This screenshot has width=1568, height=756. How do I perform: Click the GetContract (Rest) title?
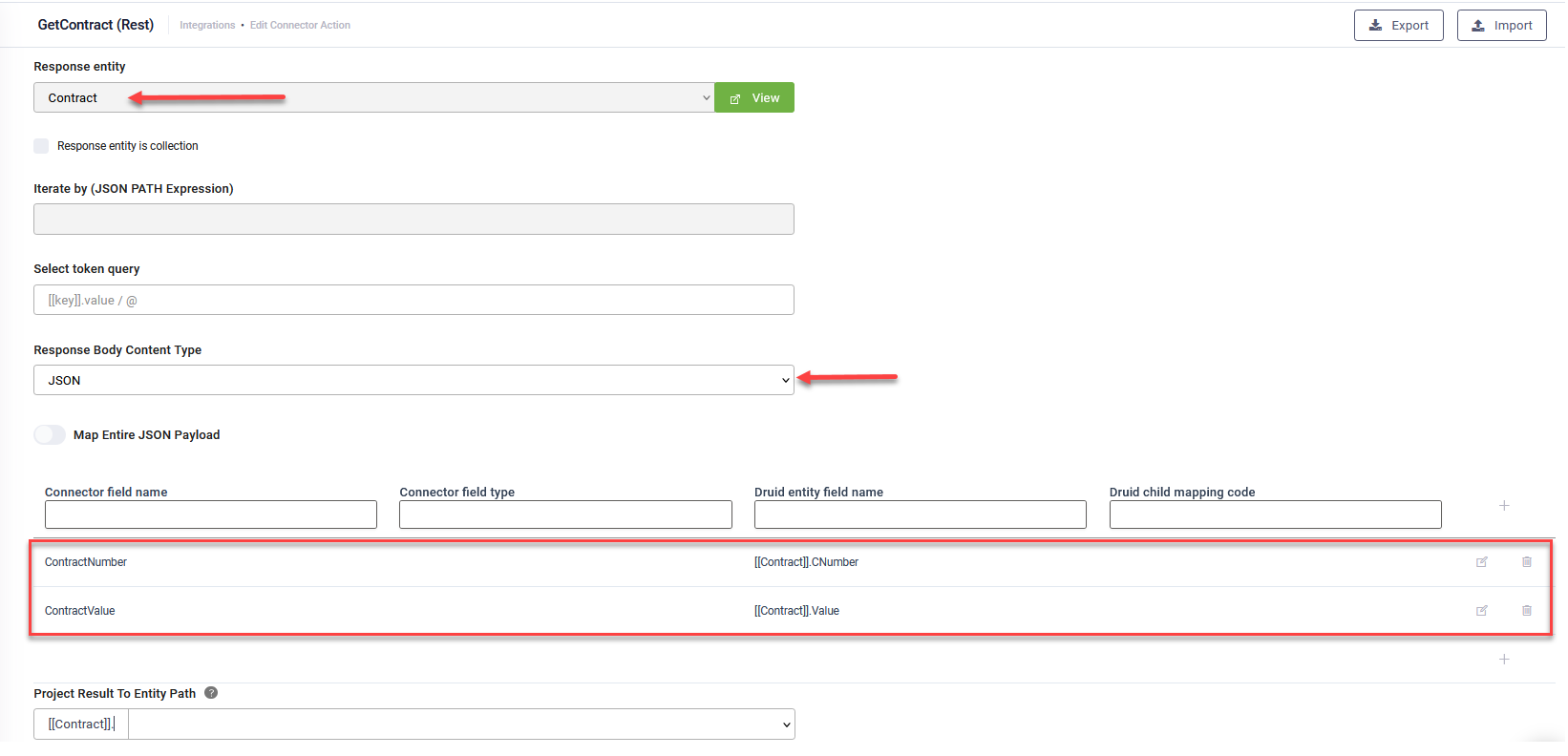click(x=95, y=25)
